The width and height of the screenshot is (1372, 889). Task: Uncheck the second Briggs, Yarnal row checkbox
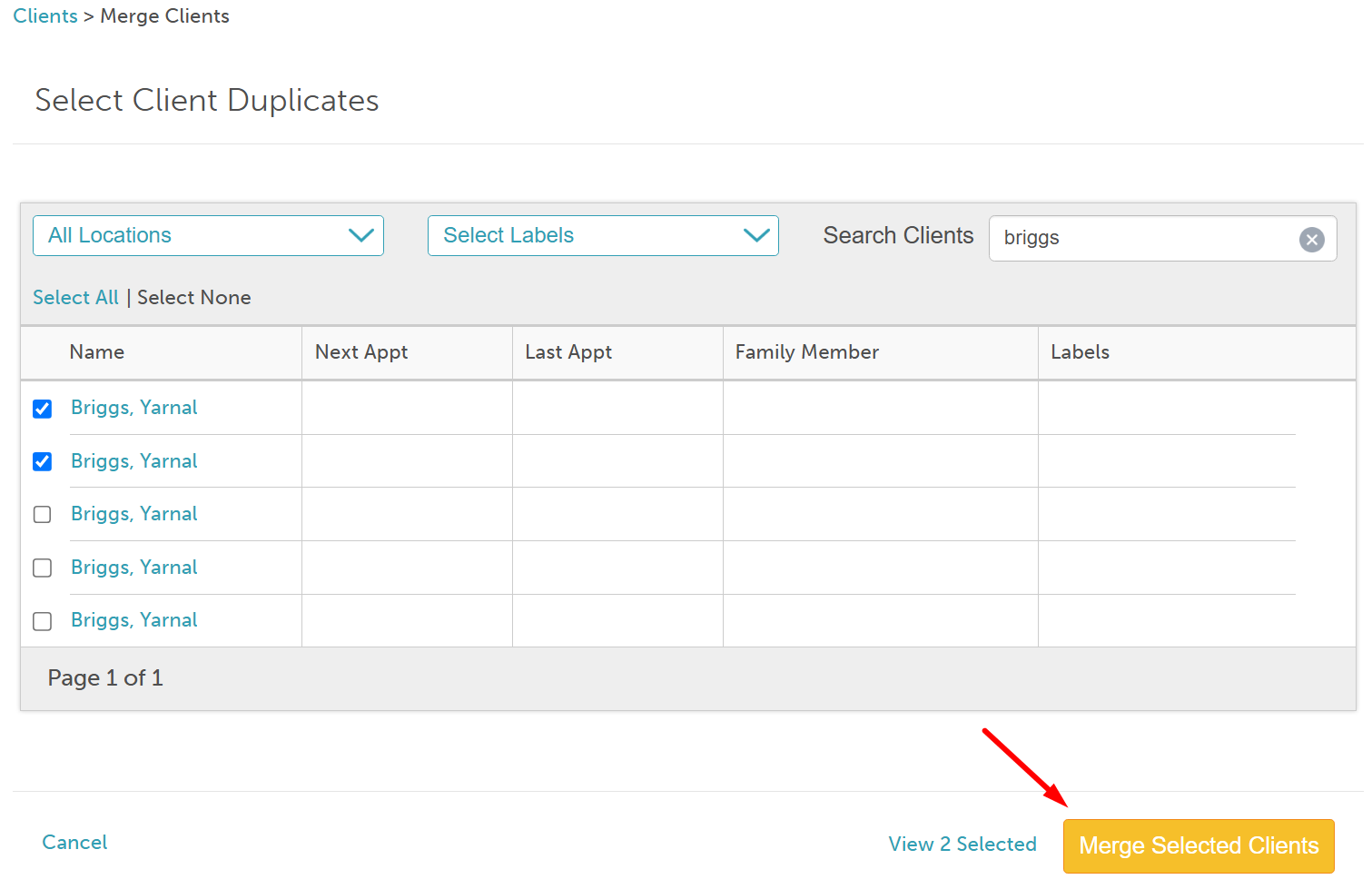click(x=42, y=461)
